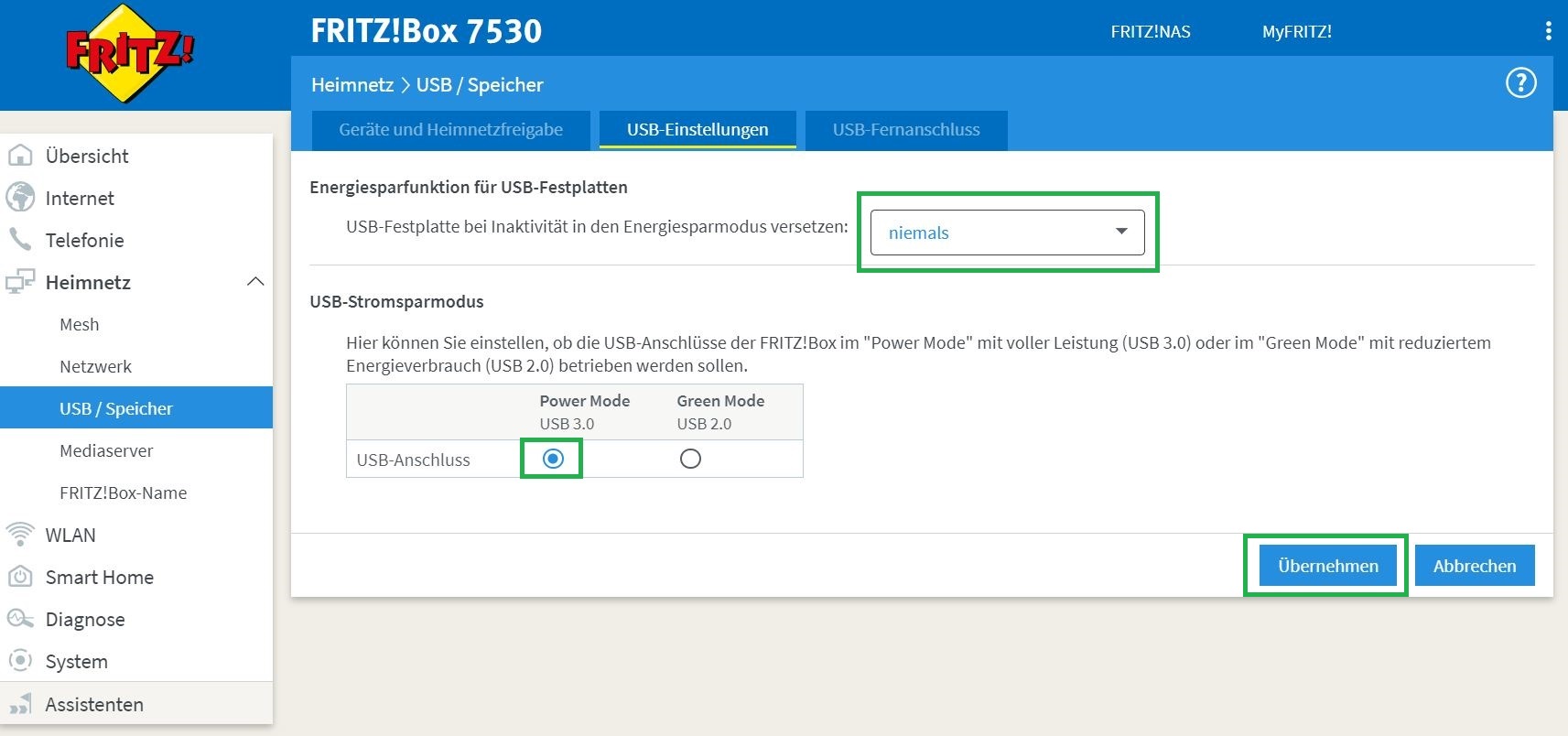Open FRITZ!Box-Name submenu item
This screenshot has height=736, width=1568.
(124, 492)
